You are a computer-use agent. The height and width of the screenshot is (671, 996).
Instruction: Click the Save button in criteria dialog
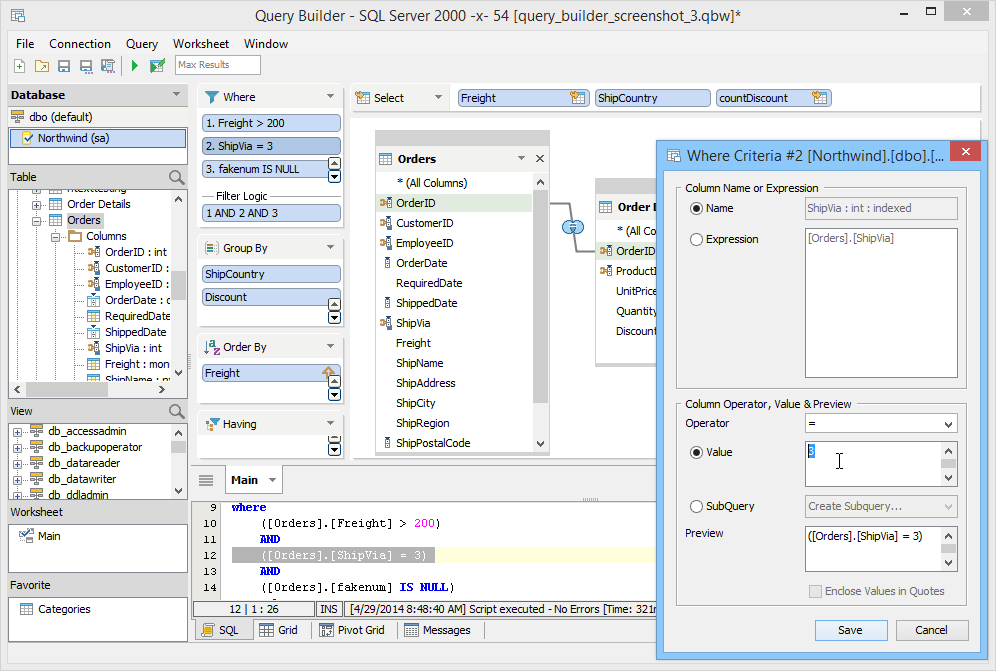pyautogui.click(x=851, y=630)
